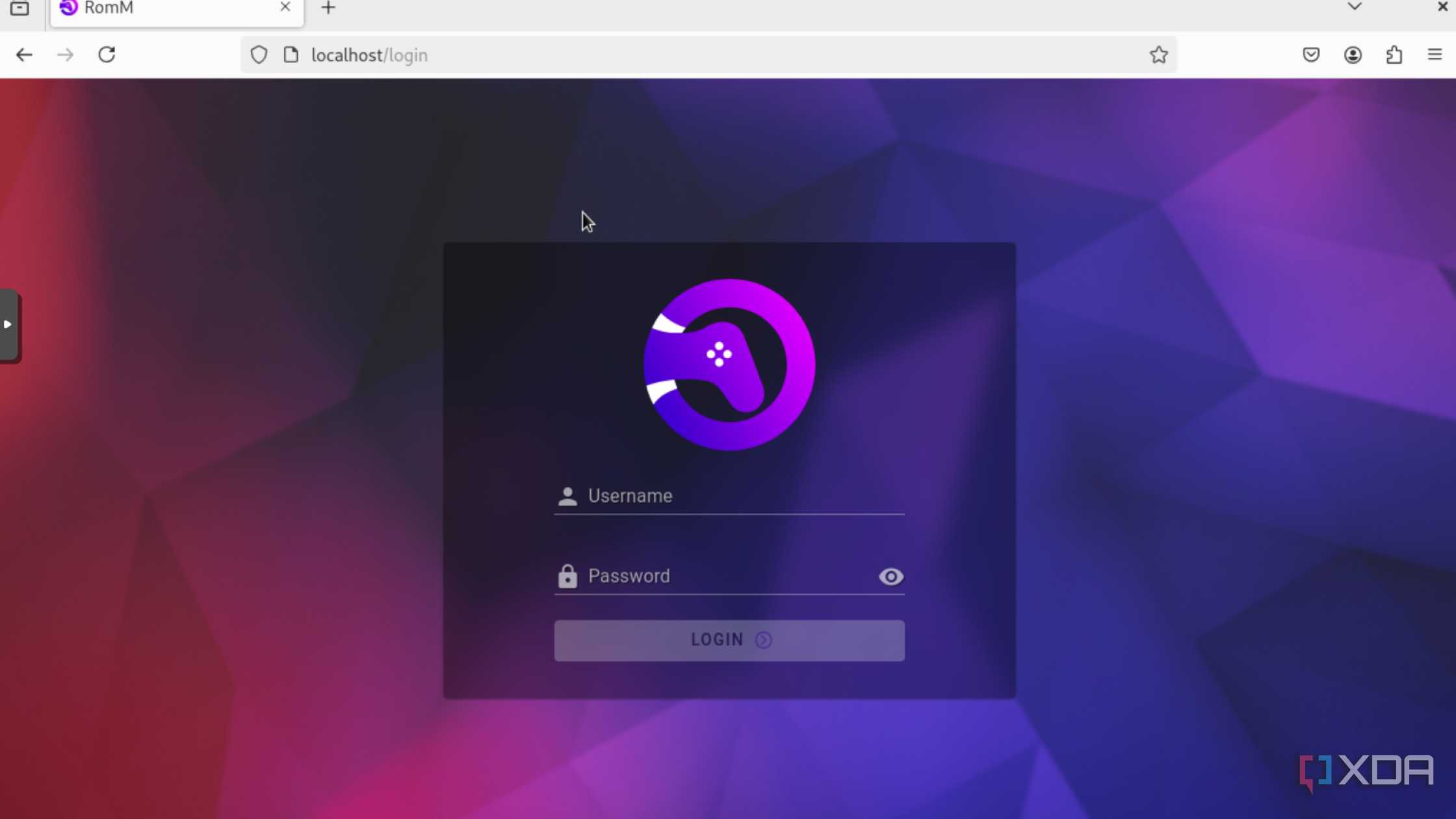Click the RomM controller logo
The width and height of the screenshot is (1456, 819).
(x=729, y=365)
